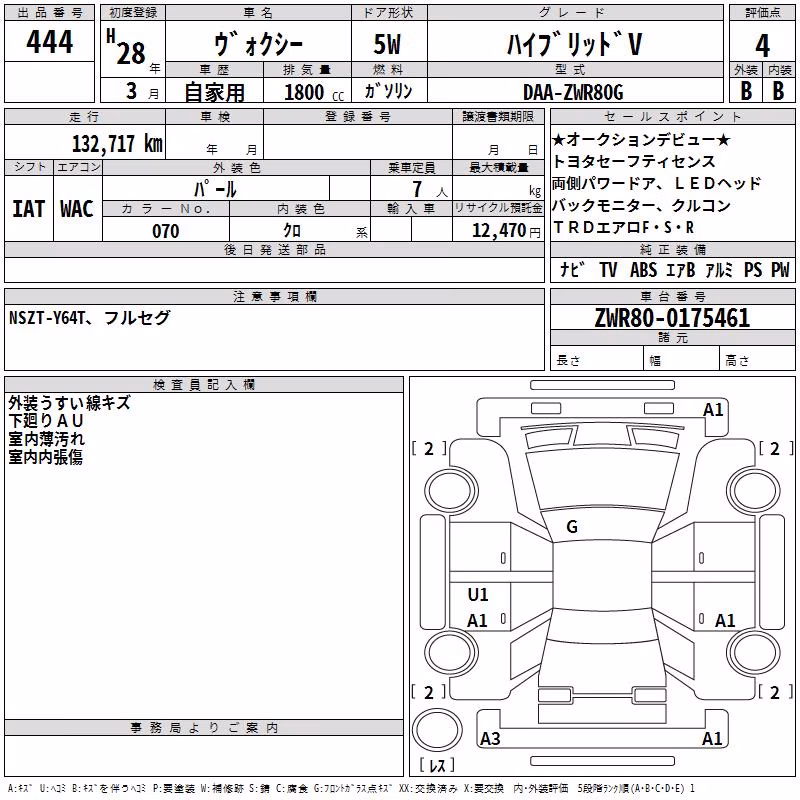Select the IAT shift value
The width and height of the screenshot is (800, 800).
[29, 209]
